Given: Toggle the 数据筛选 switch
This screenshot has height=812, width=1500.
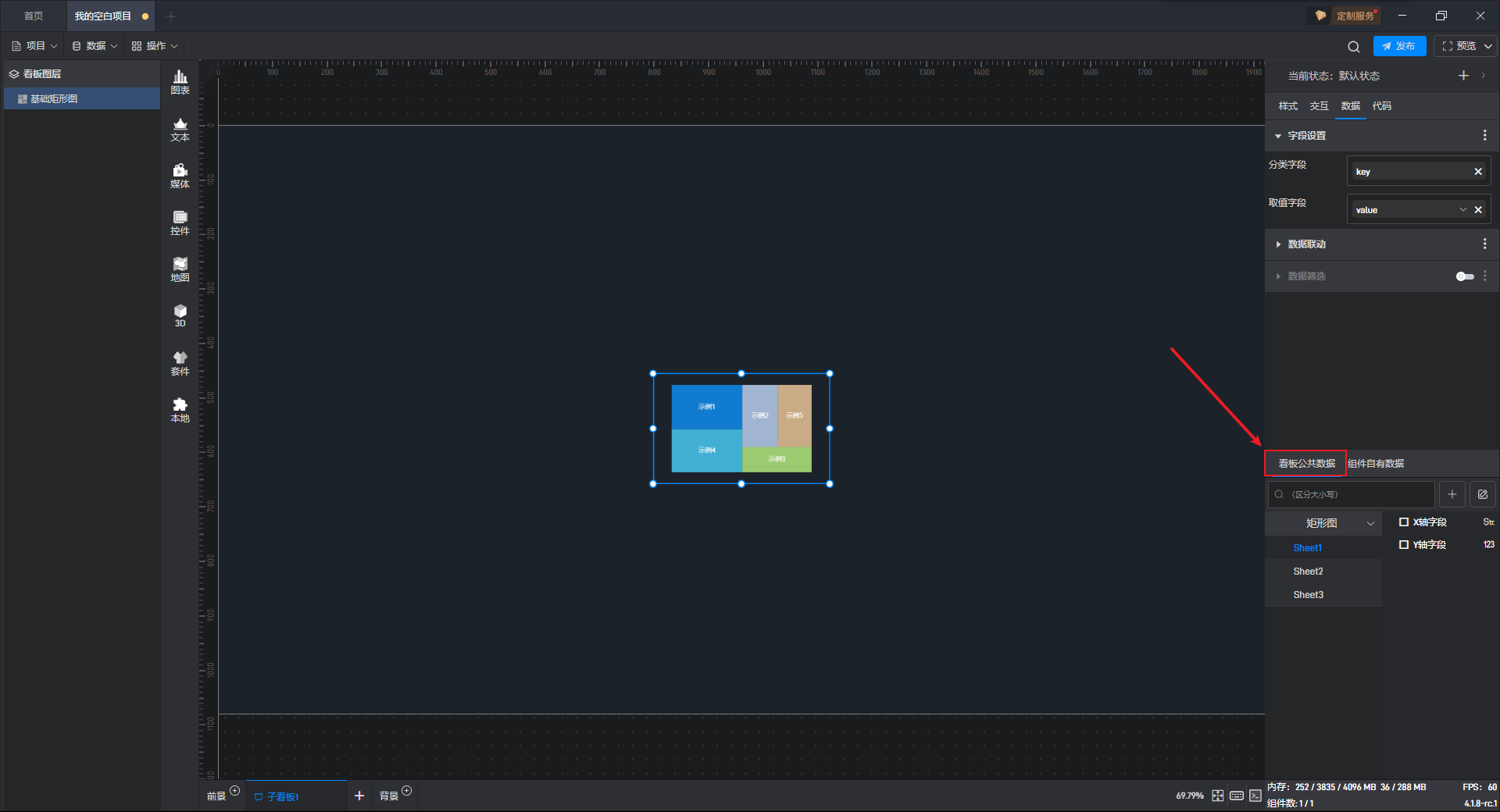Looking at the screenshot, I should click(1464, 276).
